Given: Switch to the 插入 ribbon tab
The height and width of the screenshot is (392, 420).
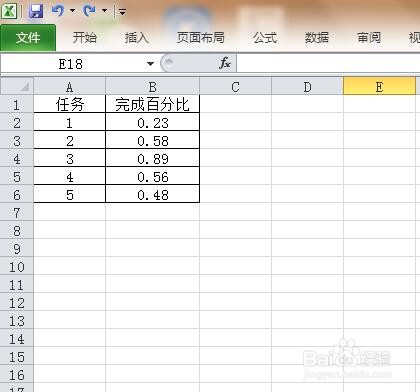Looking at the screenshot, I should tap(137, 37).
